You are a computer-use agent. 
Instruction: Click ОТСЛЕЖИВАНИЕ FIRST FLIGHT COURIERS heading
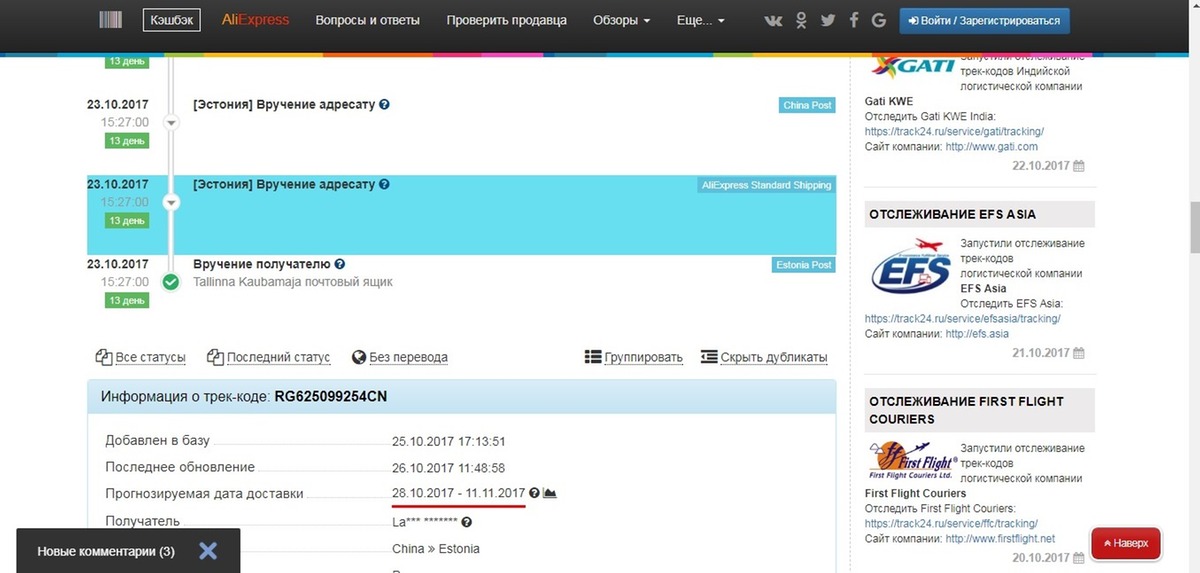click(966, 410)
